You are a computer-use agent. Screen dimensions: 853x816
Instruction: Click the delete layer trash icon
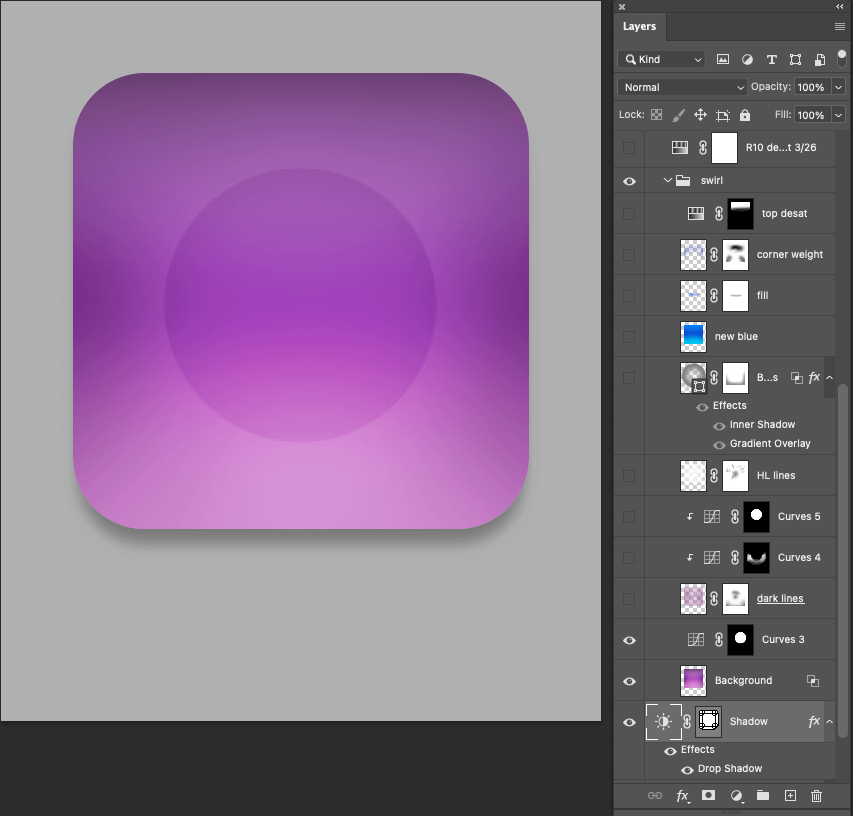point(816,796)
